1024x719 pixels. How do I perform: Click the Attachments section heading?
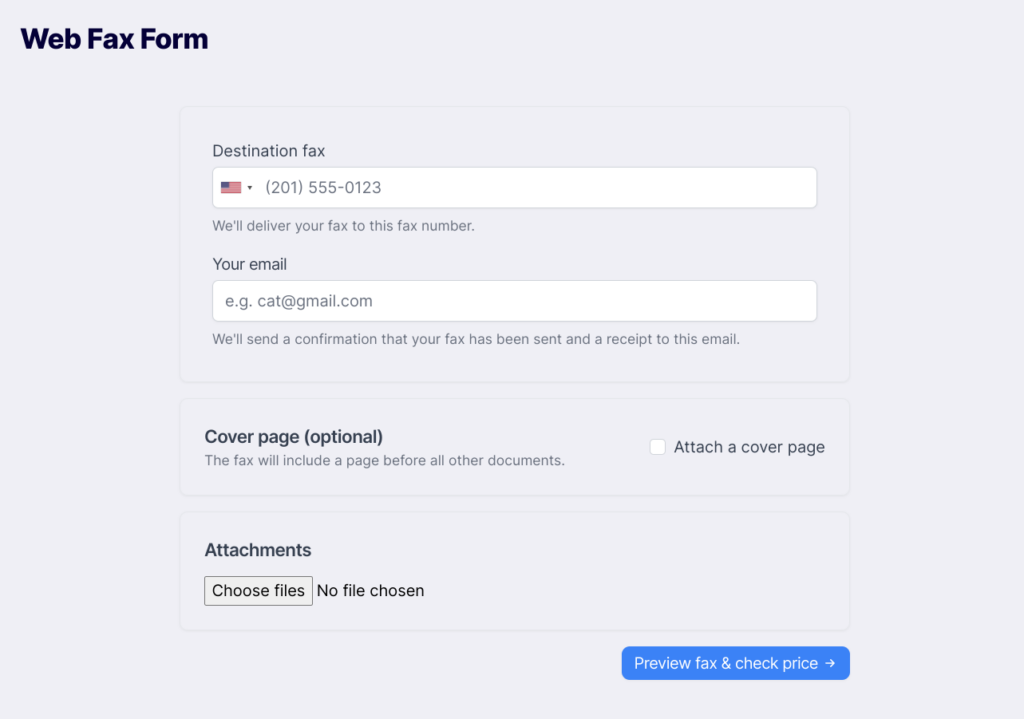(258, 550)
